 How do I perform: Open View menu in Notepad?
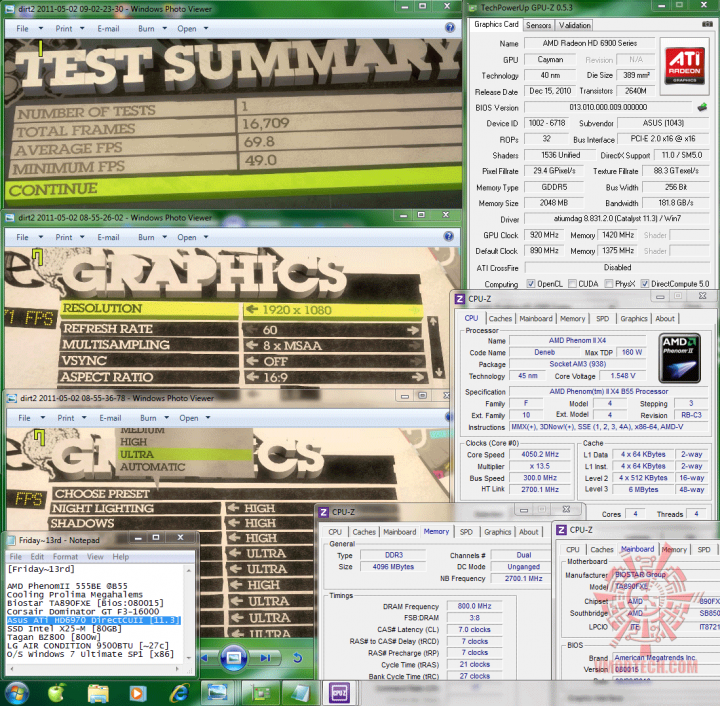[95, 556]
